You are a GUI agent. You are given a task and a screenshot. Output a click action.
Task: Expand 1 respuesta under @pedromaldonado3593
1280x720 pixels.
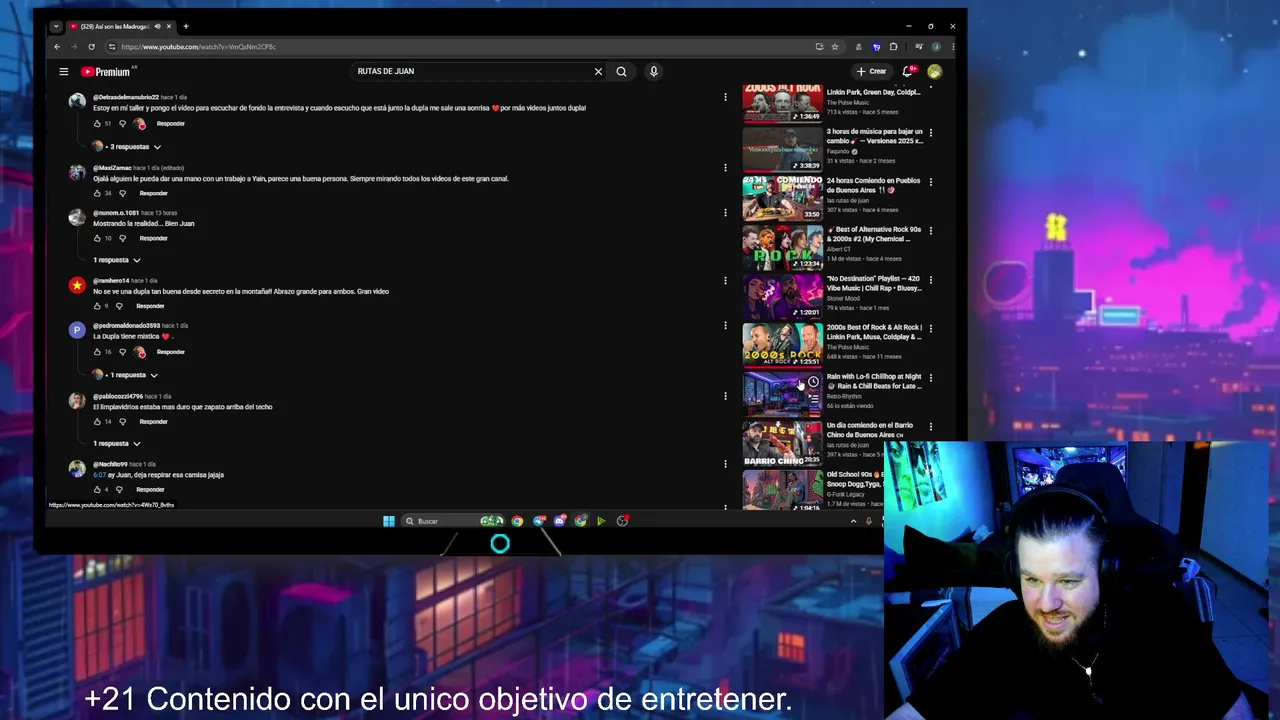click(126, 375)
